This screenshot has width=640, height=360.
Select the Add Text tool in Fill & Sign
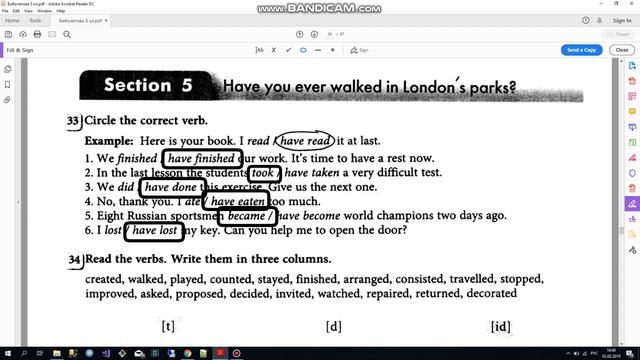pyautogui.click(x=259, y=50)
